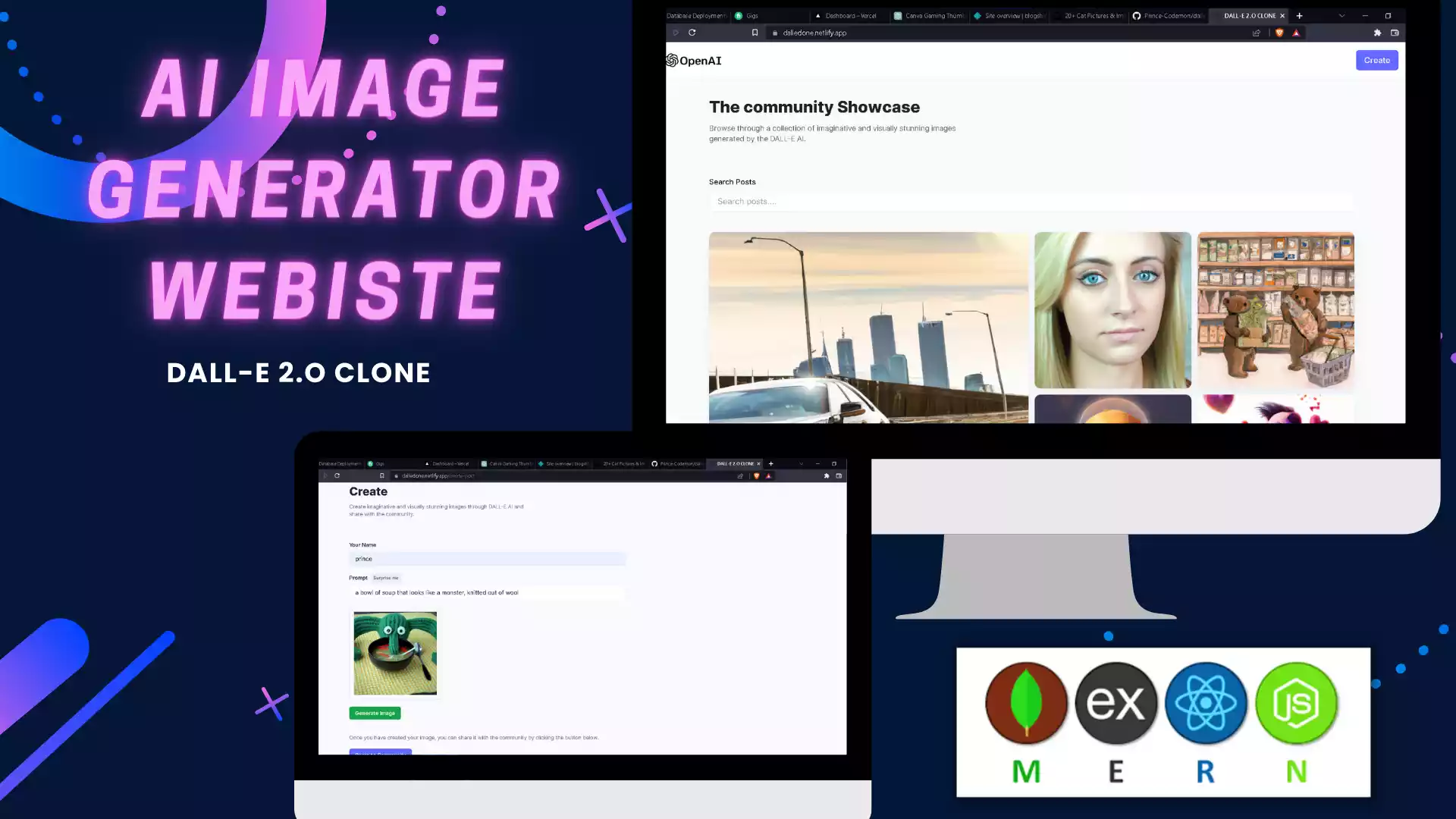Click share icon in Create page browser address bar
Image resolution: width=1456 pixels, height=819 pixels.
[740, 475]
